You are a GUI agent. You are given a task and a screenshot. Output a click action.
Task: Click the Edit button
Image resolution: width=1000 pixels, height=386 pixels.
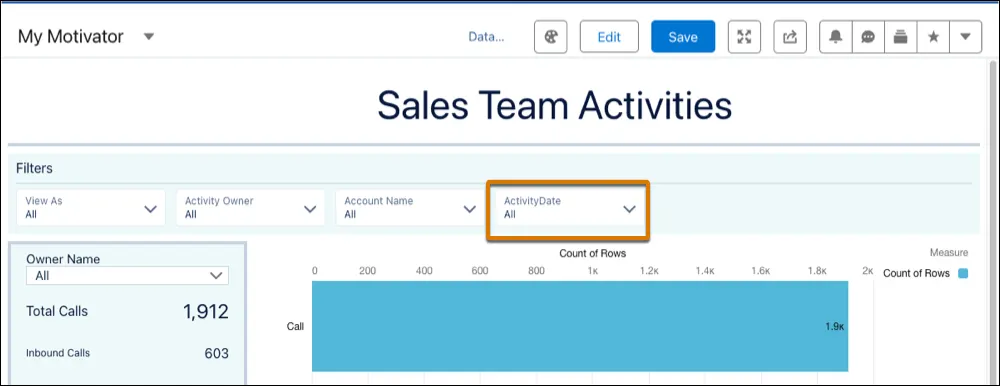pyautogui.click(x=609, y=37)
